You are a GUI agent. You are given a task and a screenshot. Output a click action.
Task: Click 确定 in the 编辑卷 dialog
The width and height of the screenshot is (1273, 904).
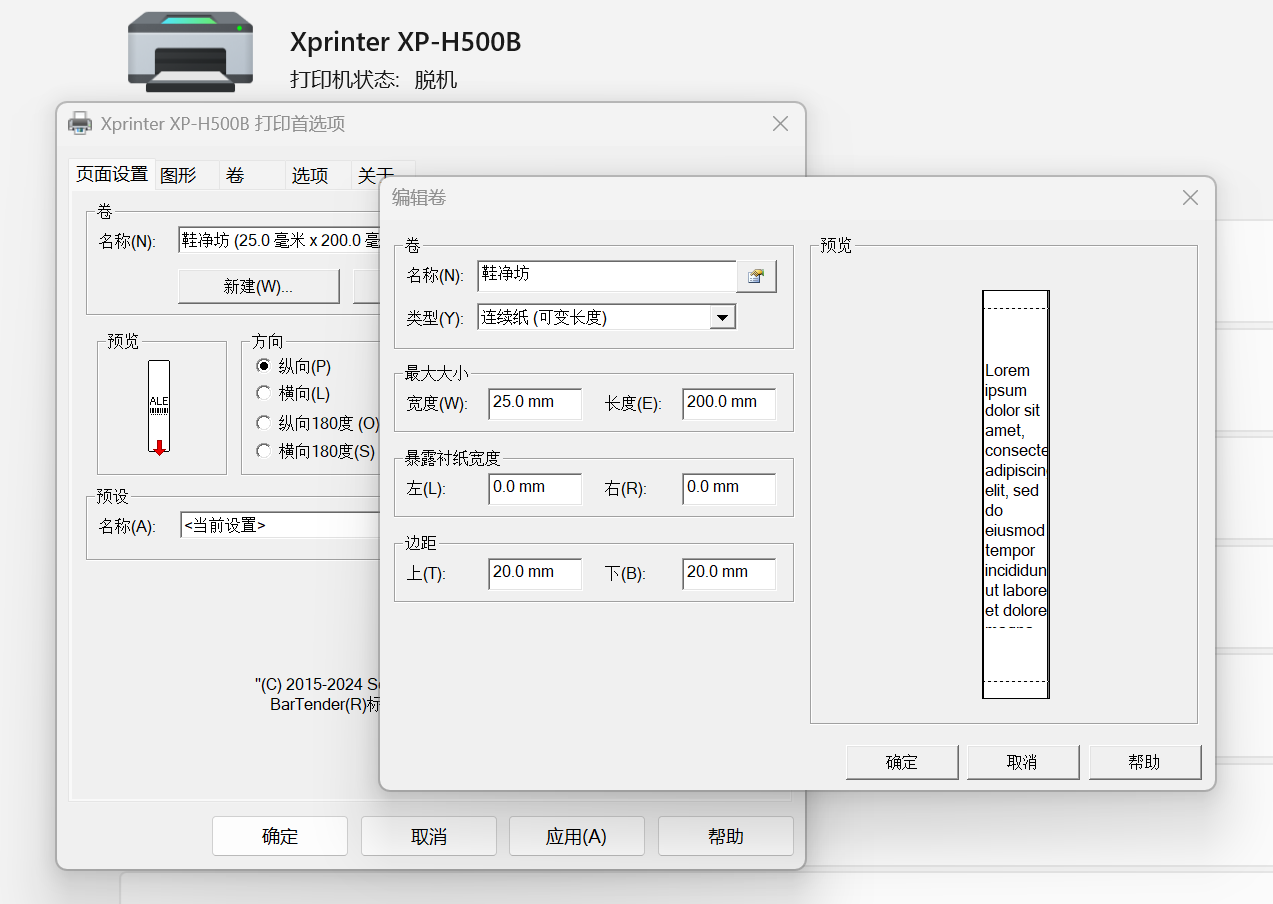[x=901, y=762]
